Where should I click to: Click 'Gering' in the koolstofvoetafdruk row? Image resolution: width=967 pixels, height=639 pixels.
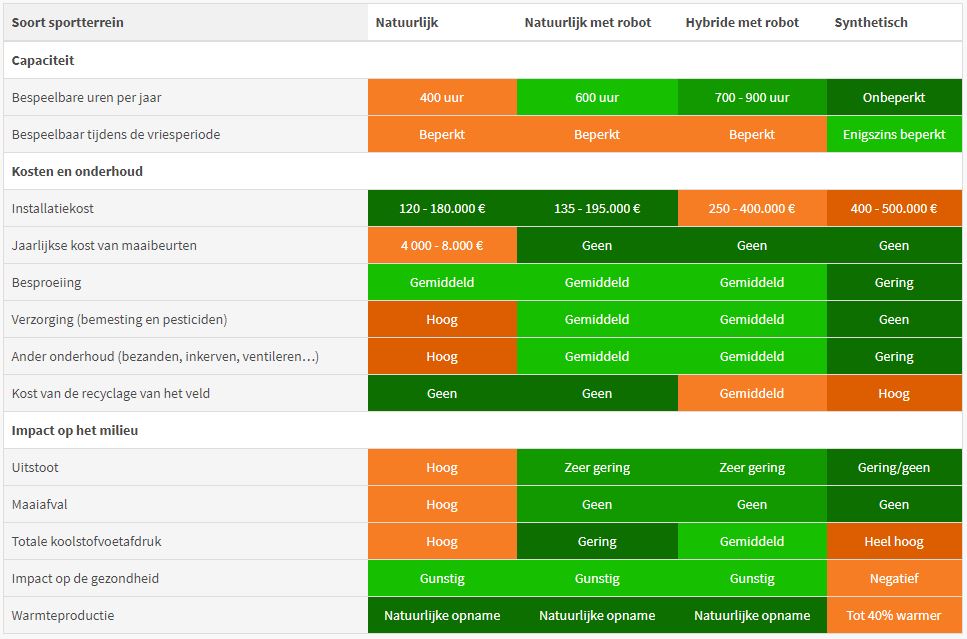(x=597, y=542)
